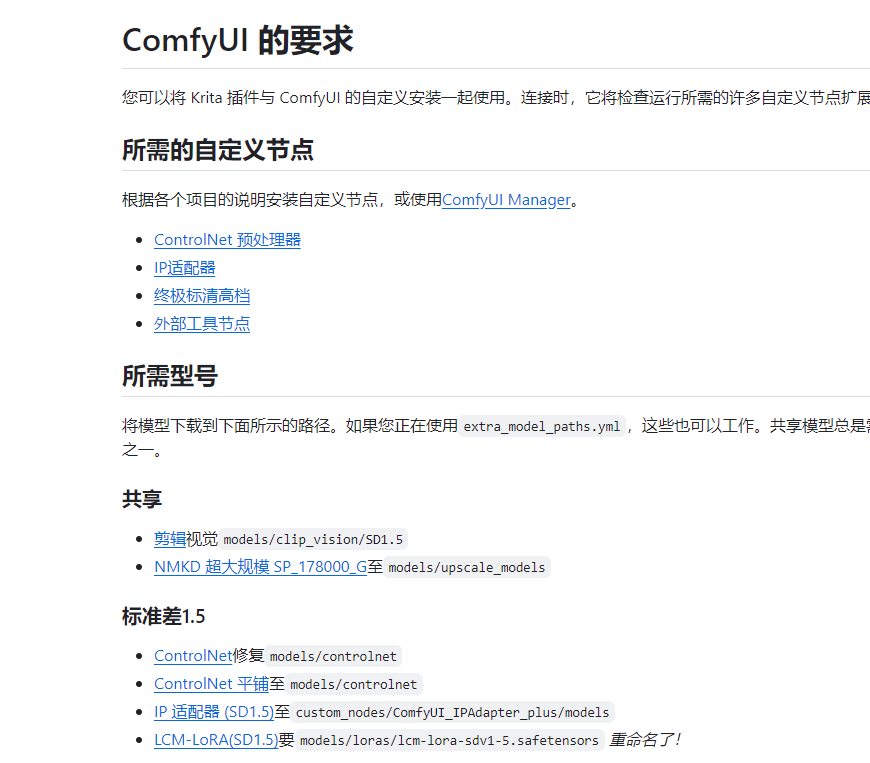Click the custom_nodes/ComfyUI_IPAdapter_plus/models path

pyautogui.click(x=452, y=713)
